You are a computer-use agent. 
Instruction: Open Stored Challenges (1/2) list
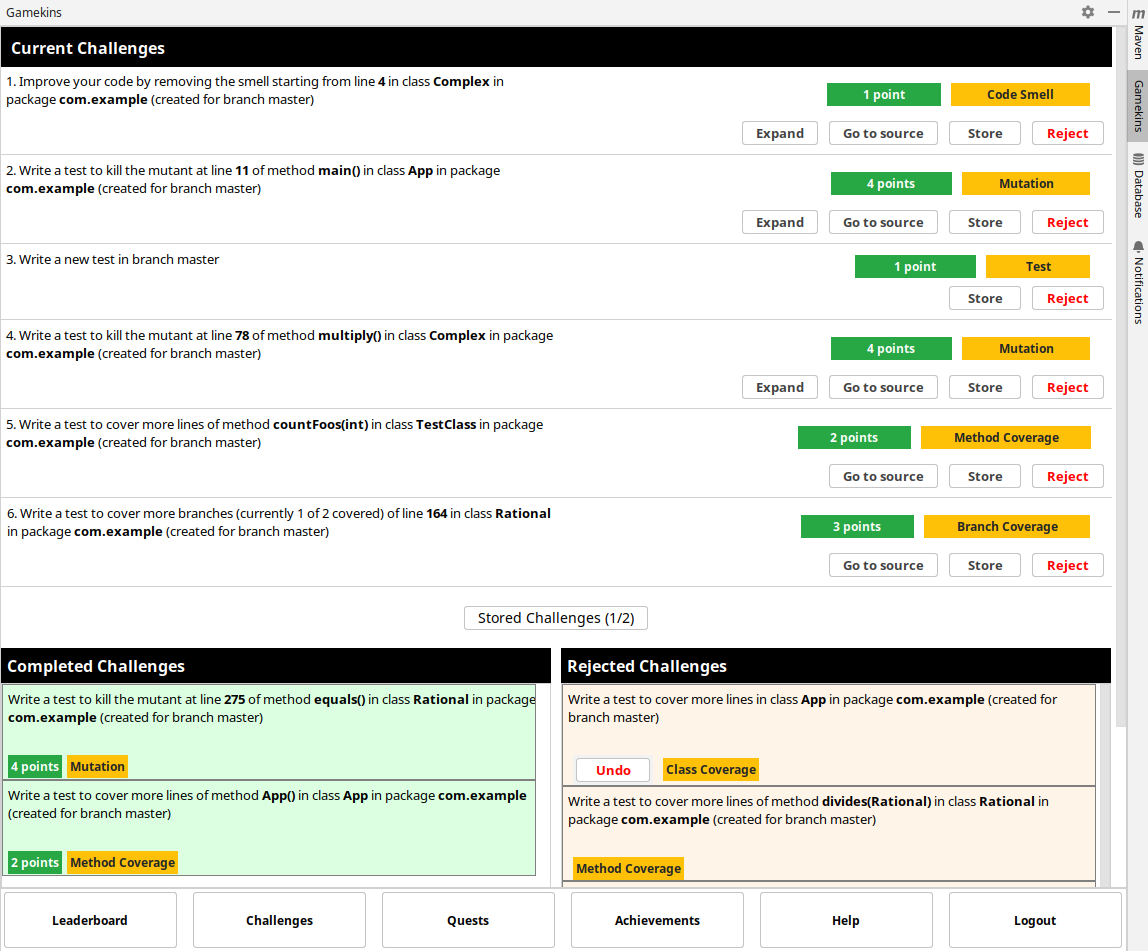(x=556, y=618)
